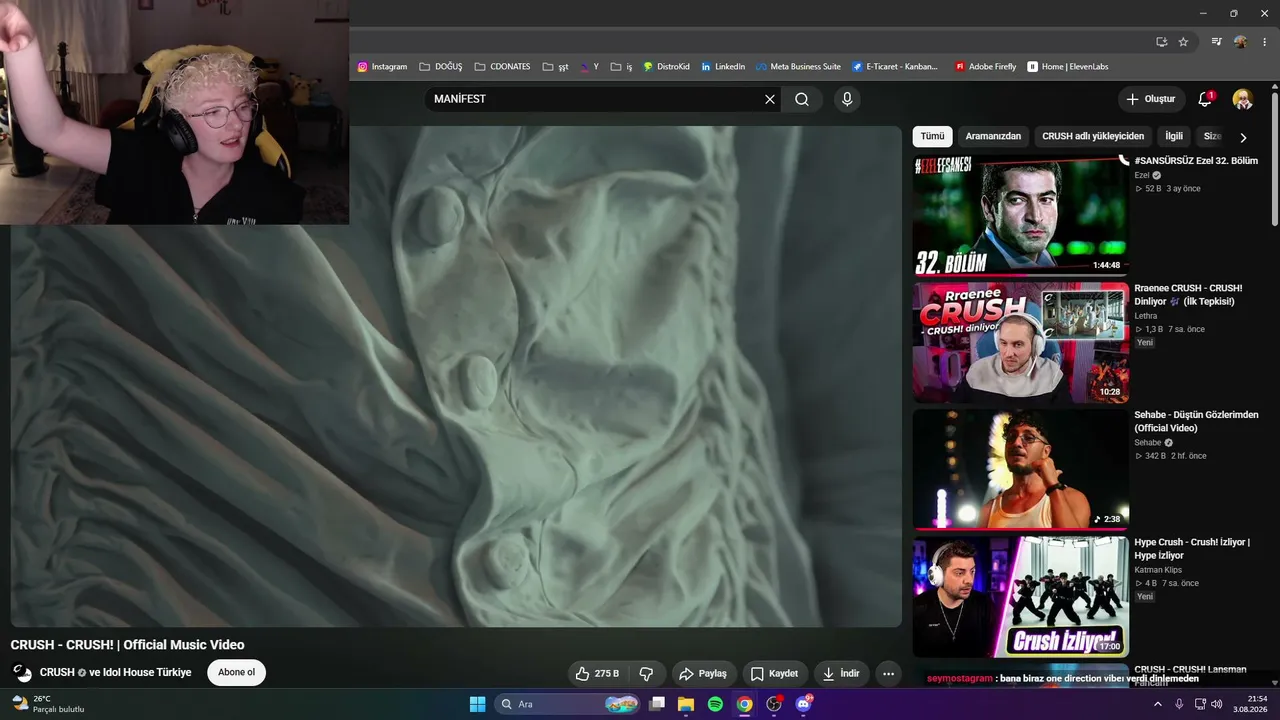Switch to Chrome on the taskbar

(744, 704)
